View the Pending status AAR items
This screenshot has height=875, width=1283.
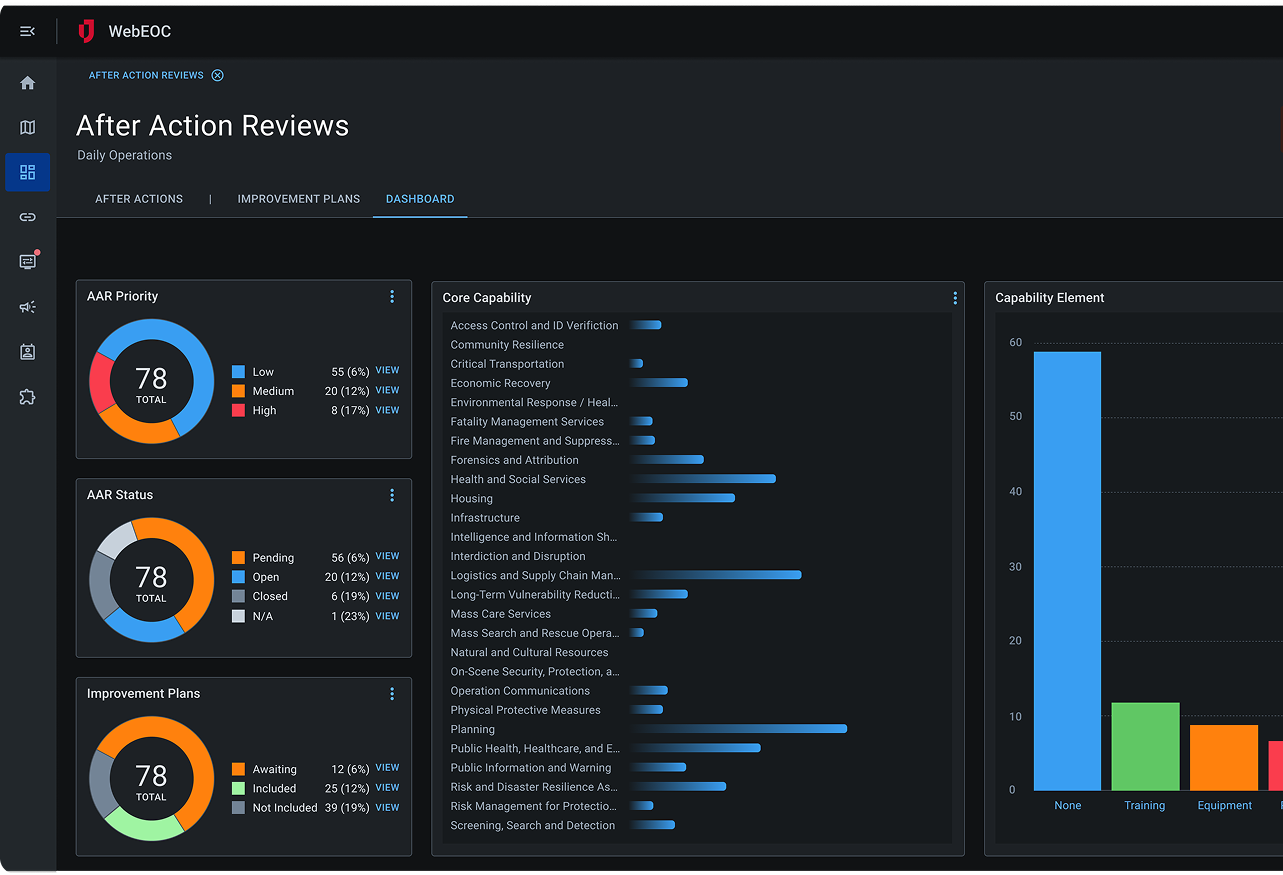point(387,556)
